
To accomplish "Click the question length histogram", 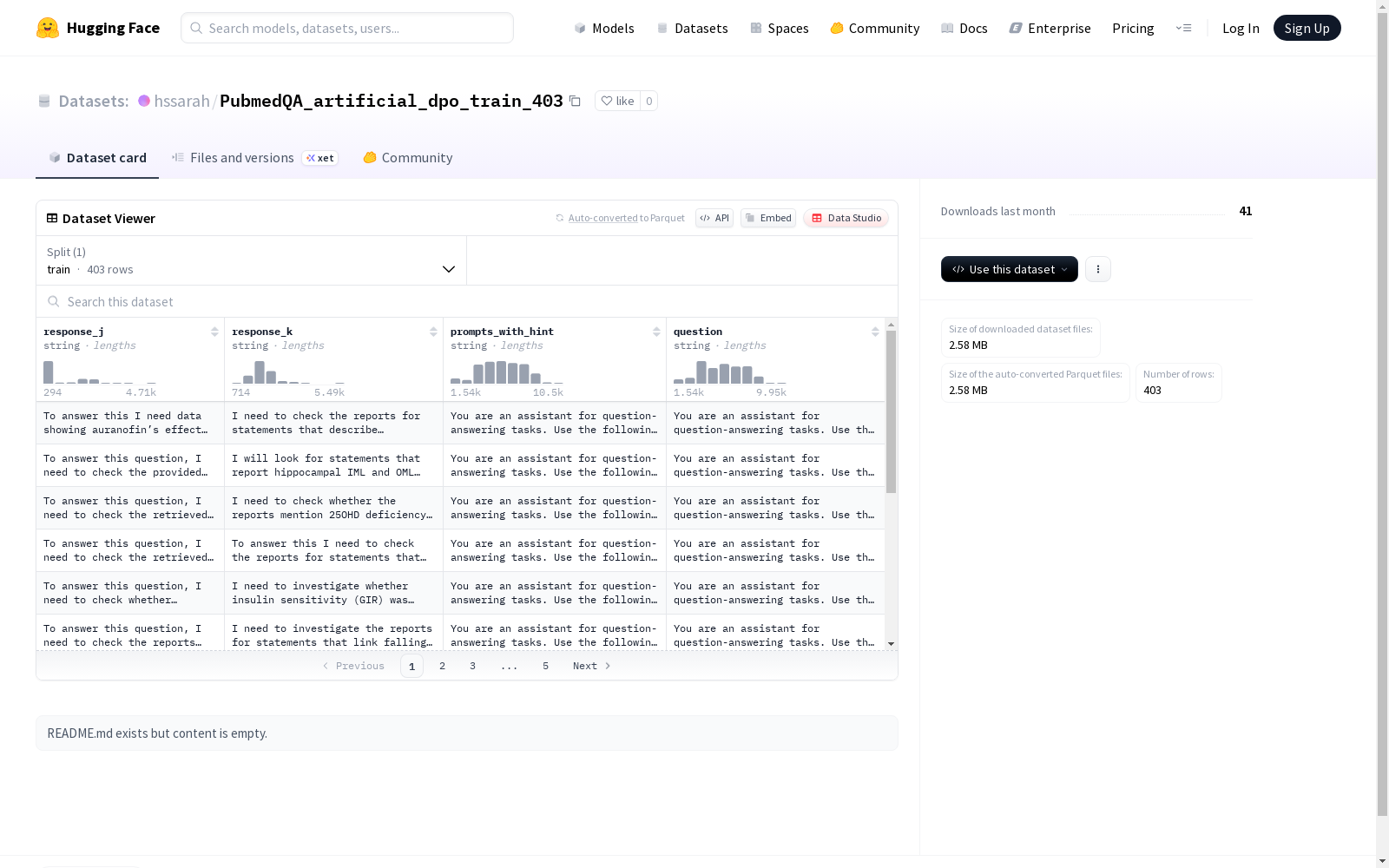I will coord(730,372).
